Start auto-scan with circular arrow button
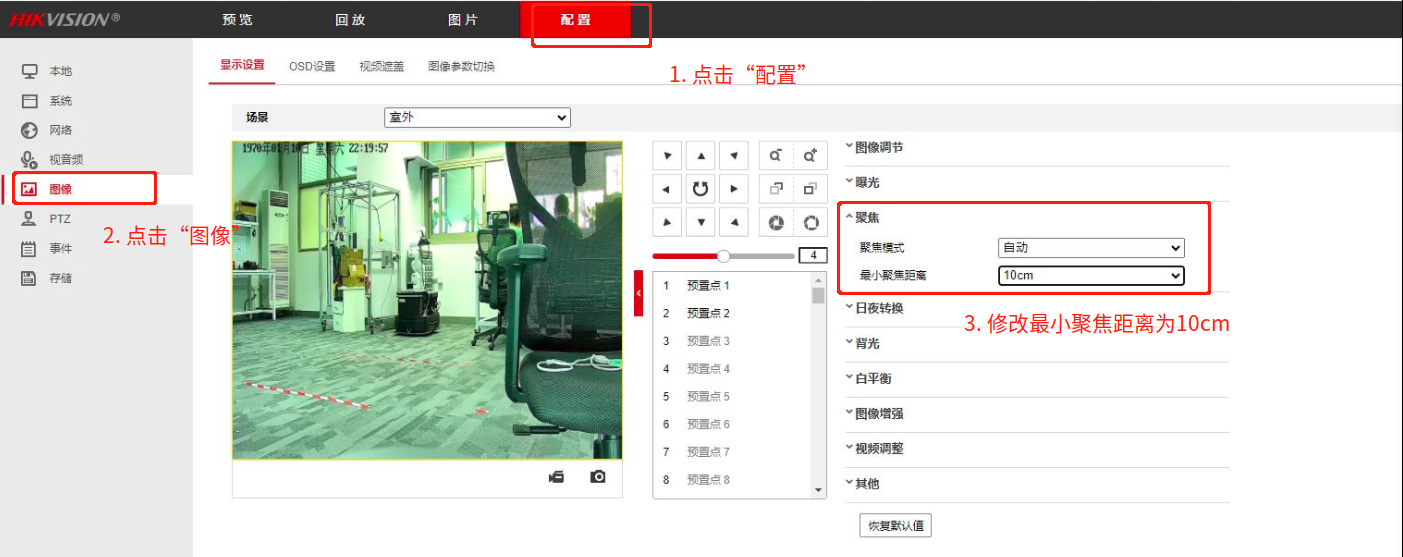The image size is (1403, 557). pos(701,188)
